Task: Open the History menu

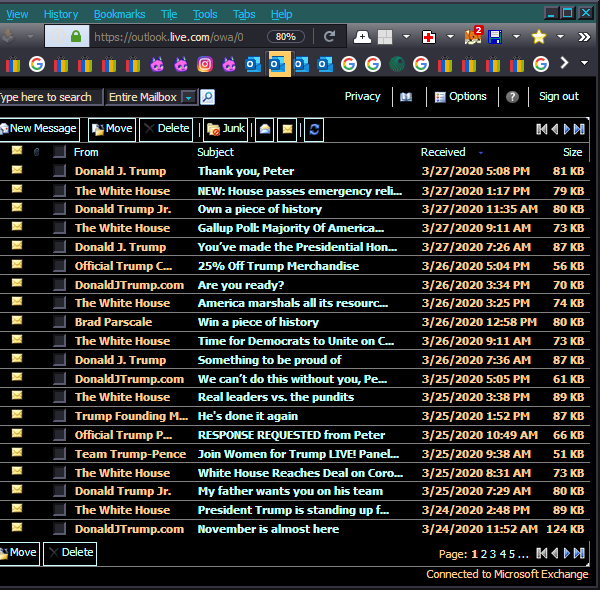Action: click(61, 15)
